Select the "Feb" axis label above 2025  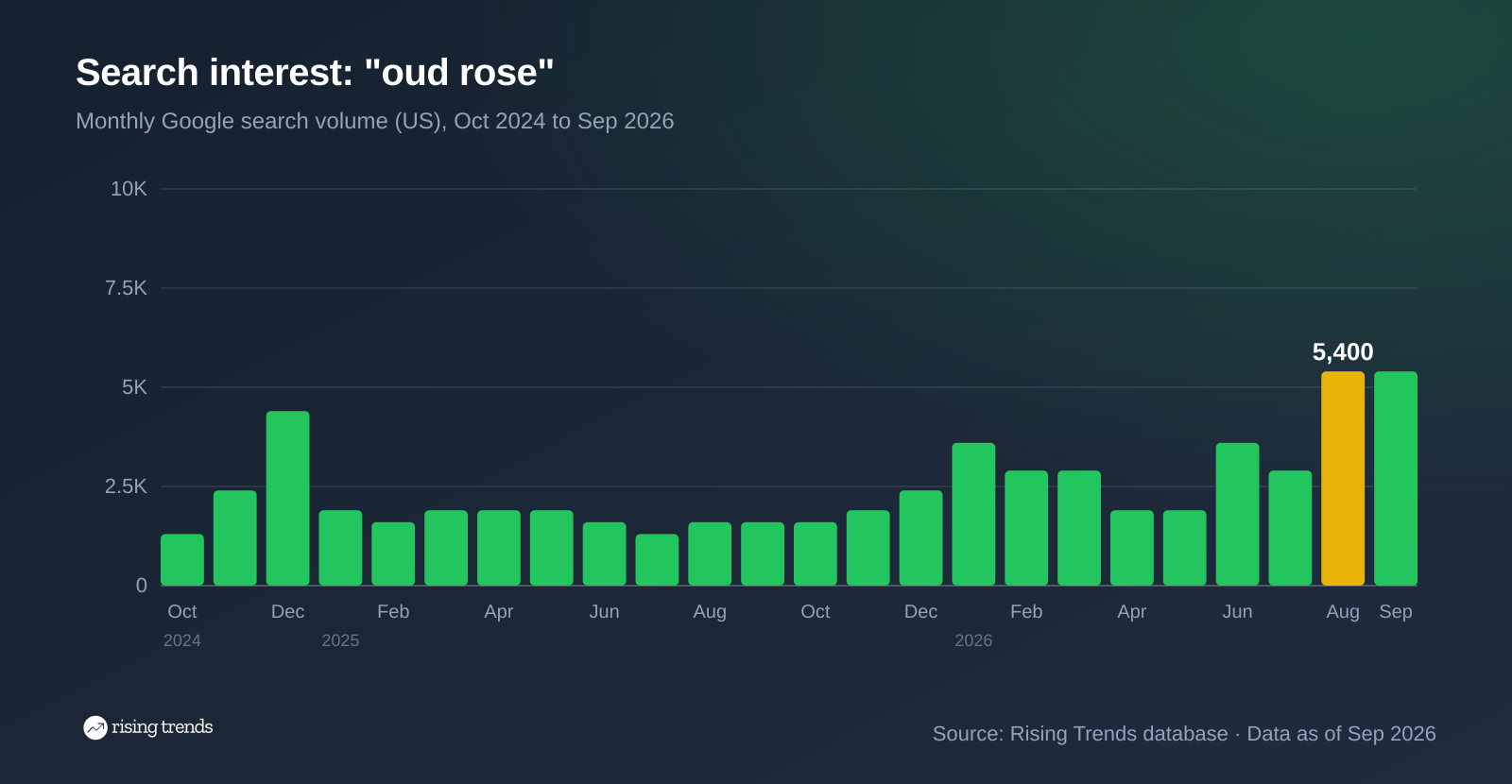(393, 612)
